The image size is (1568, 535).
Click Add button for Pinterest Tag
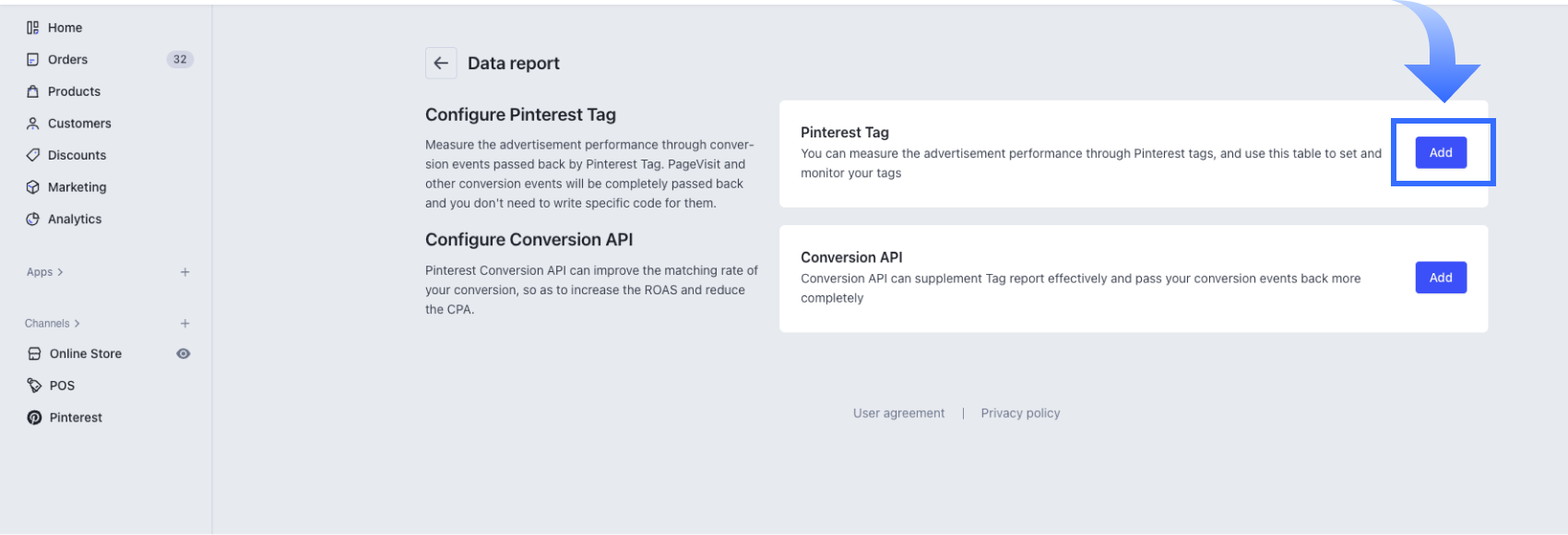tap(1441, 153)
